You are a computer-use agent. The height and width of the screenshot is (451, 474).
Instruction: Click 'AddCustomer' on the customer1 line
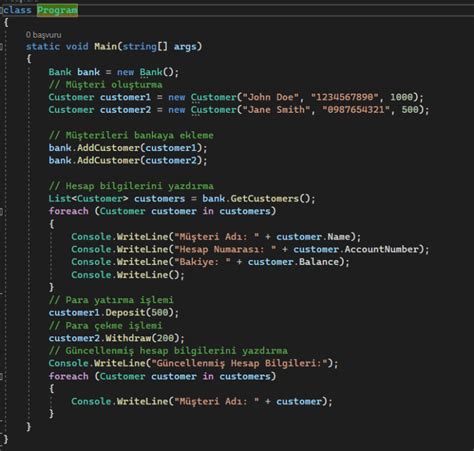click(x=108, y=148)
